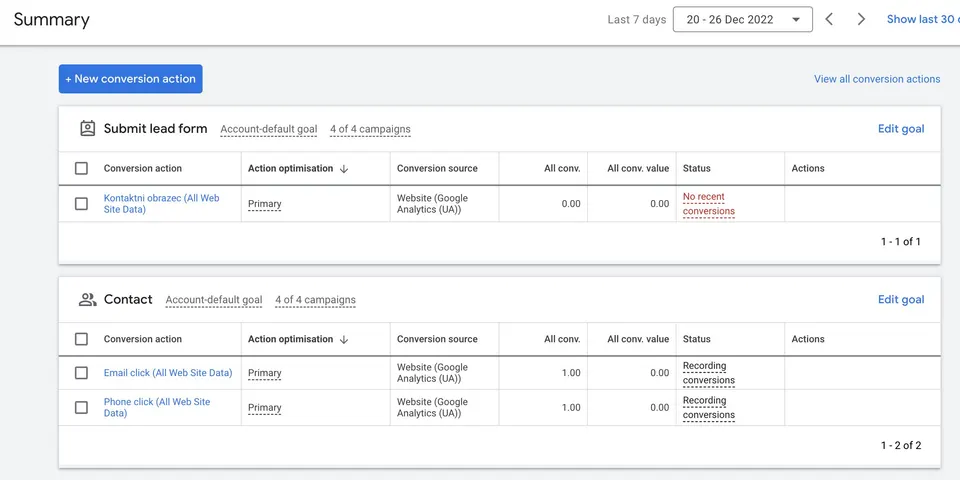960x480 pixels.
Task: Click sort arrow in Submit lead form table
Action: (x=344, y=168)
